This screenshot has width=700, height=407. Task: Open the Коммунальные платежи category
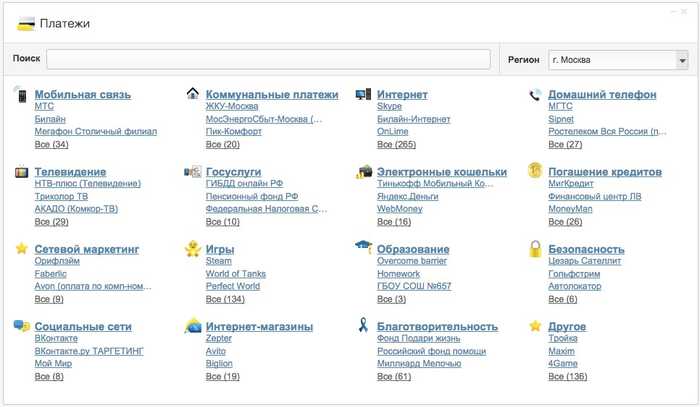tap(272, 95)
